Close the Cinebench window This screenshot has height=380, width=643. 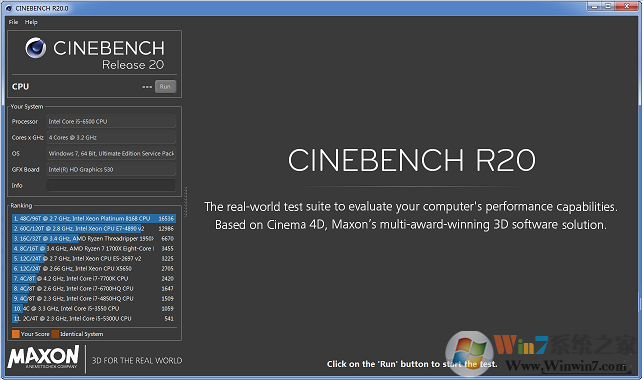coord(627,6)
